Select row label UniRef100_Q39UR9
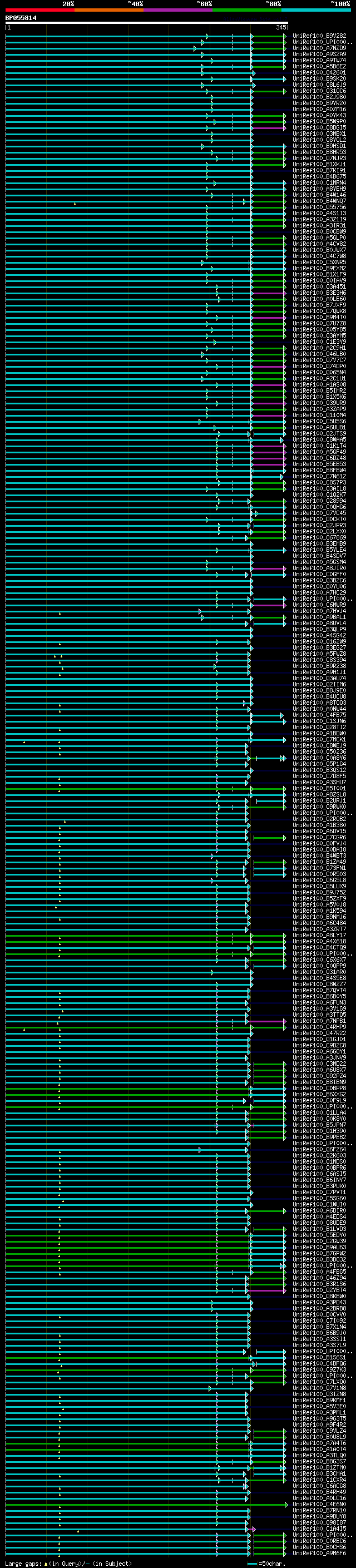Screen dimensions: 356x1568 pos(319,403)
